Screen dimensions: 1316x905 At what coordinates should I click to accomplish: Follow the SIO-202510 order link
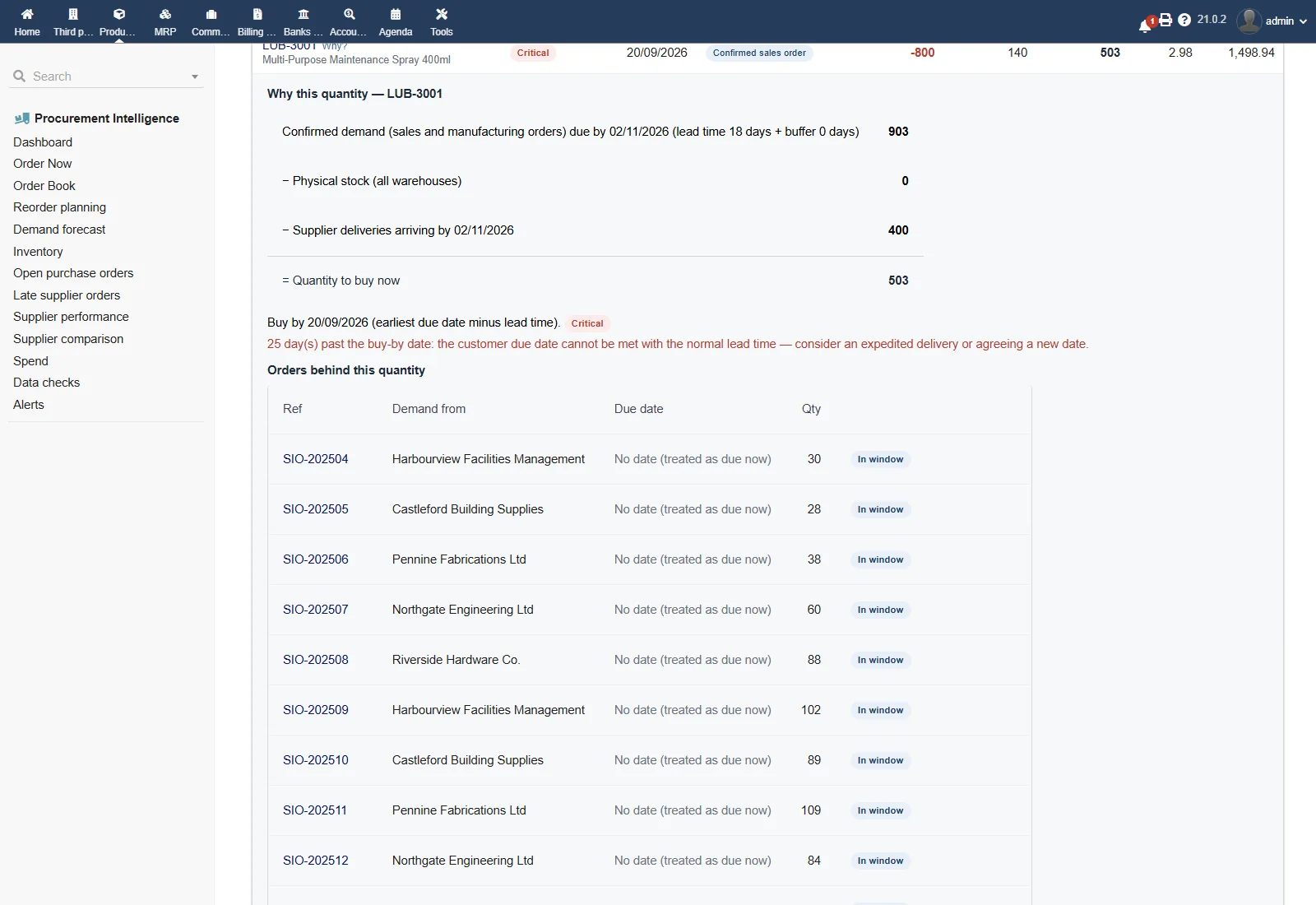pyautogui.click(x=316, y=760)
